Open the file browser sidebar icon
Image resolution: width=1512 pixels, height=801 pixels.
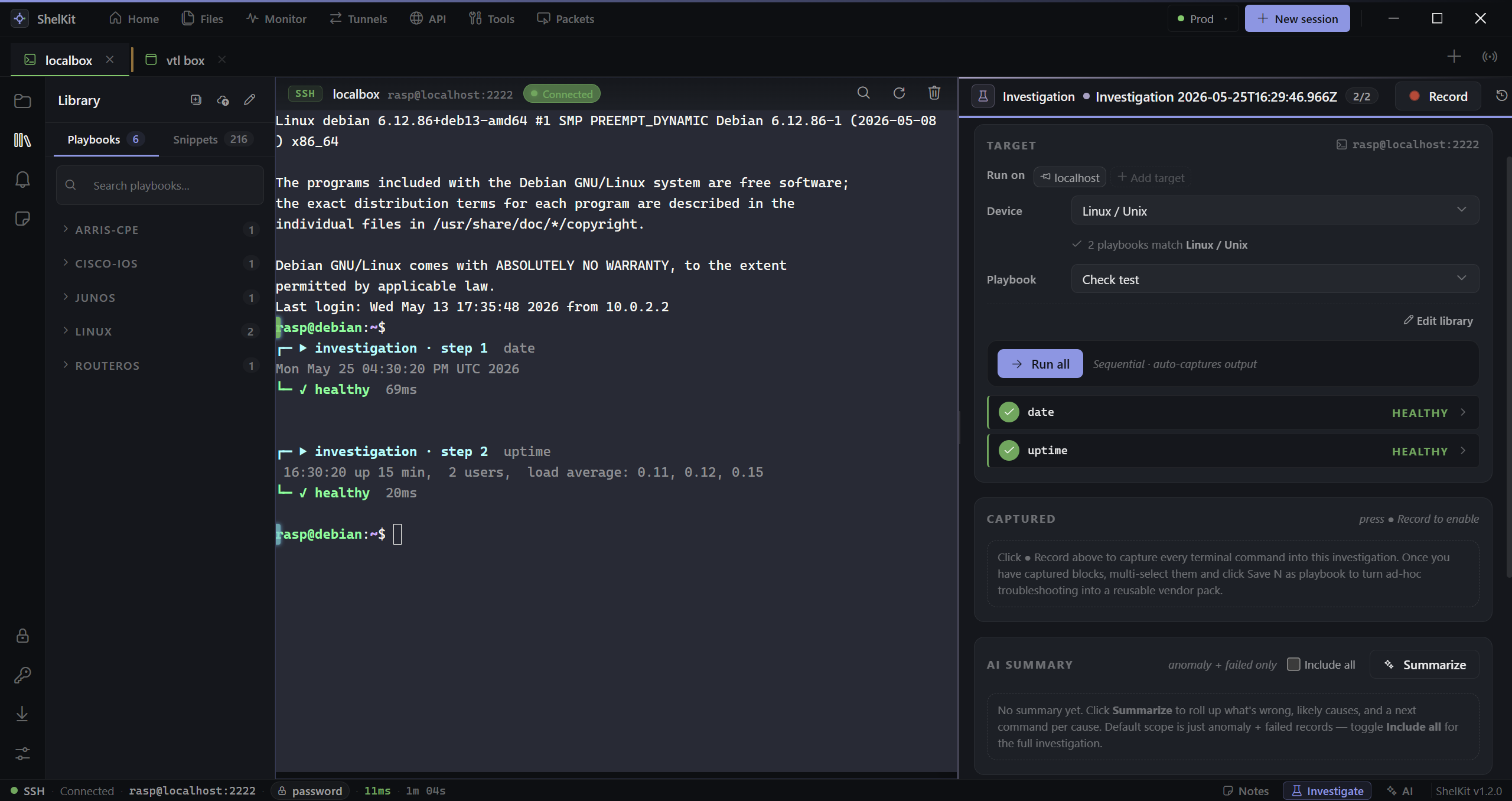pyautogui.click(x=22, y=101)
